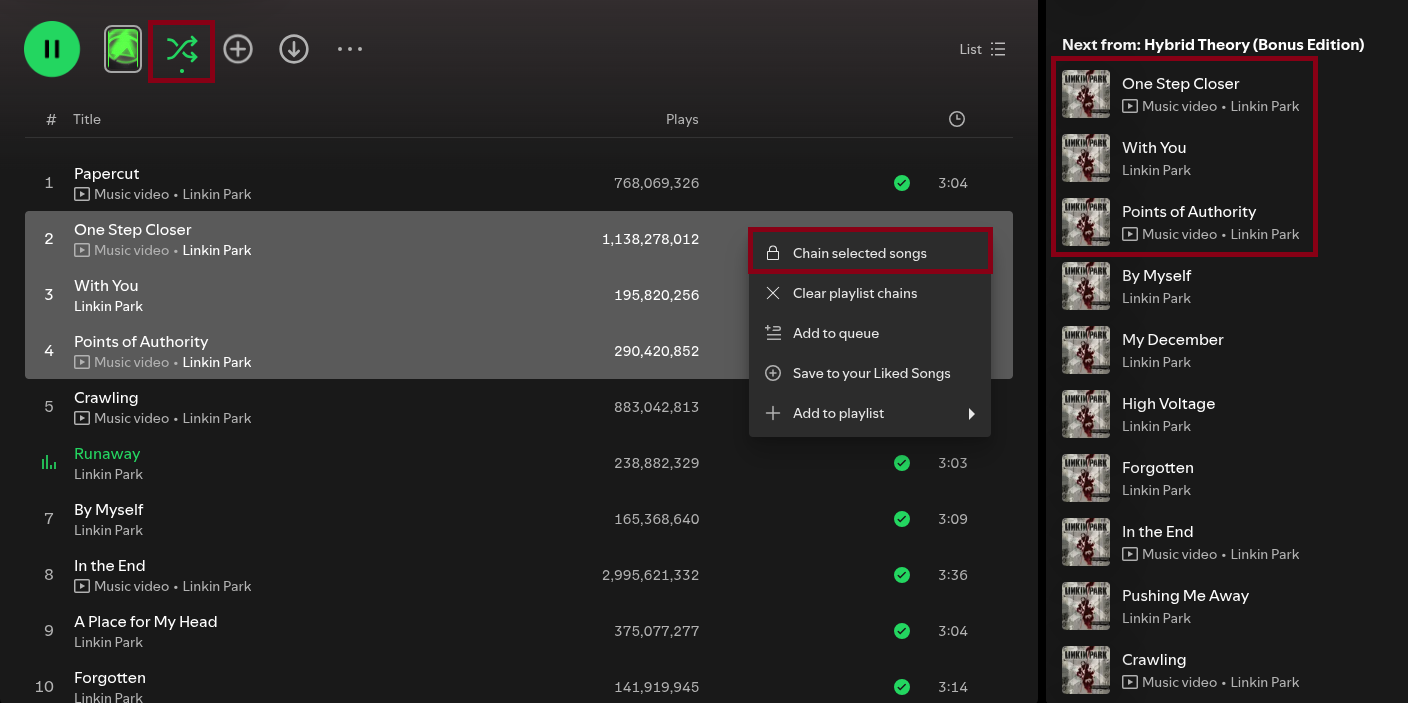
Task: Toggle the saved checkmark for In the End
Action: click(x=902, y=575)
